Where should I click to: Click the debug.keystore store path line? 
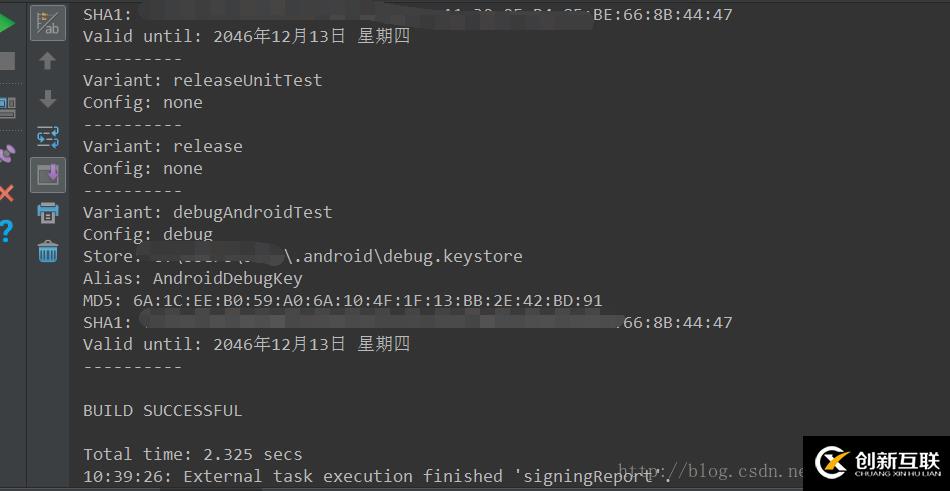pos(302,256)
